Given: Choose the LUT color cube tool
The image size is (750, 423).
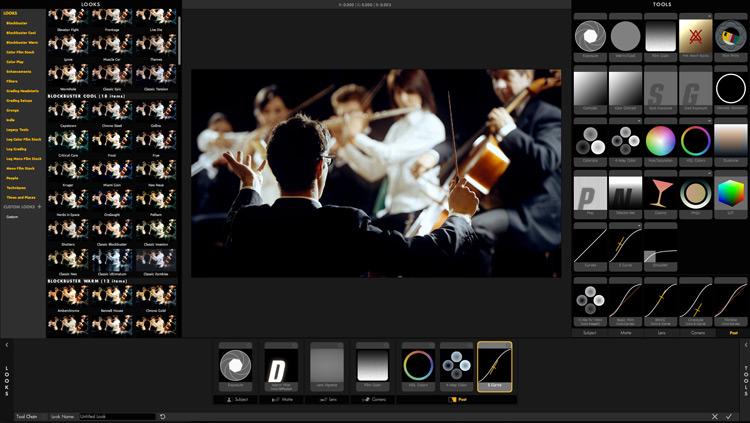Looking at the screenshot, I should 730,194.
